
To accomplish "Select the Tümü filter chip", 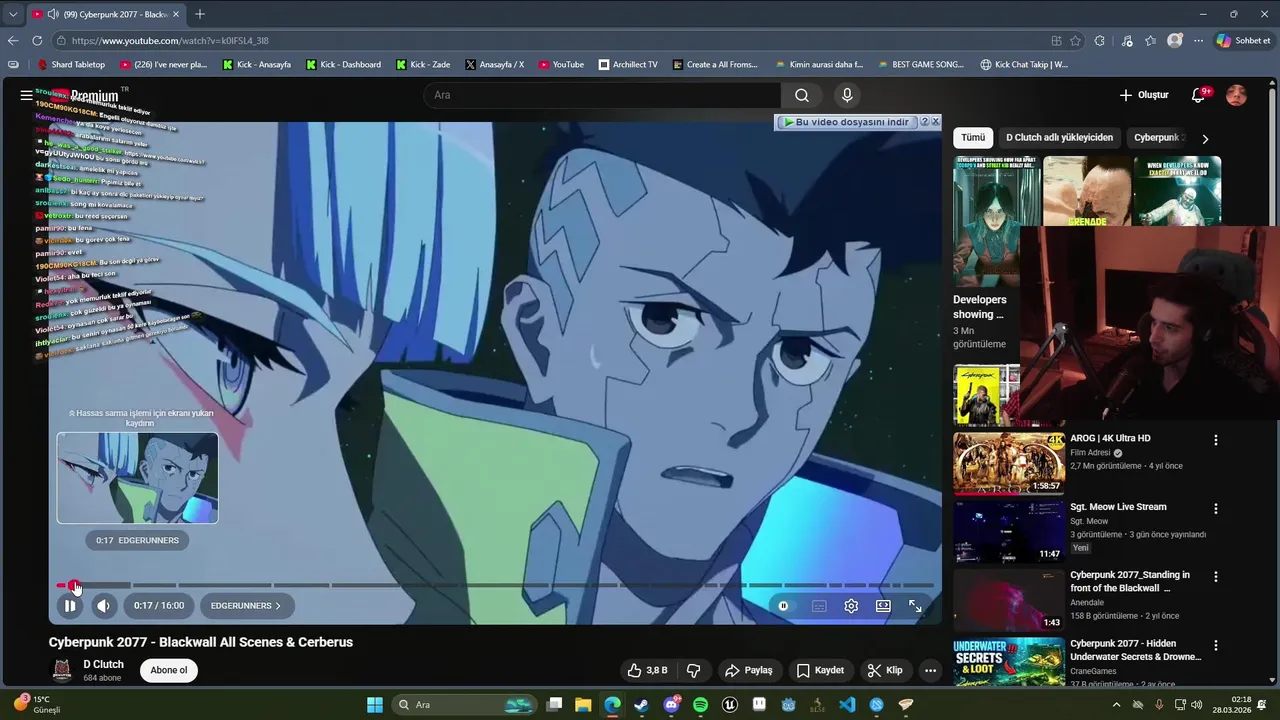I will pyautogui.click(x=973, y=138).
